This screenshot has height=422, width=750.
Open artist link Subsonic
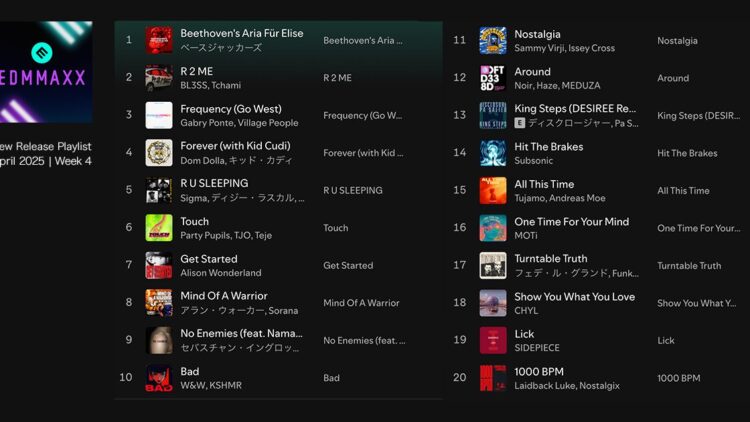(x=533, y=161)
